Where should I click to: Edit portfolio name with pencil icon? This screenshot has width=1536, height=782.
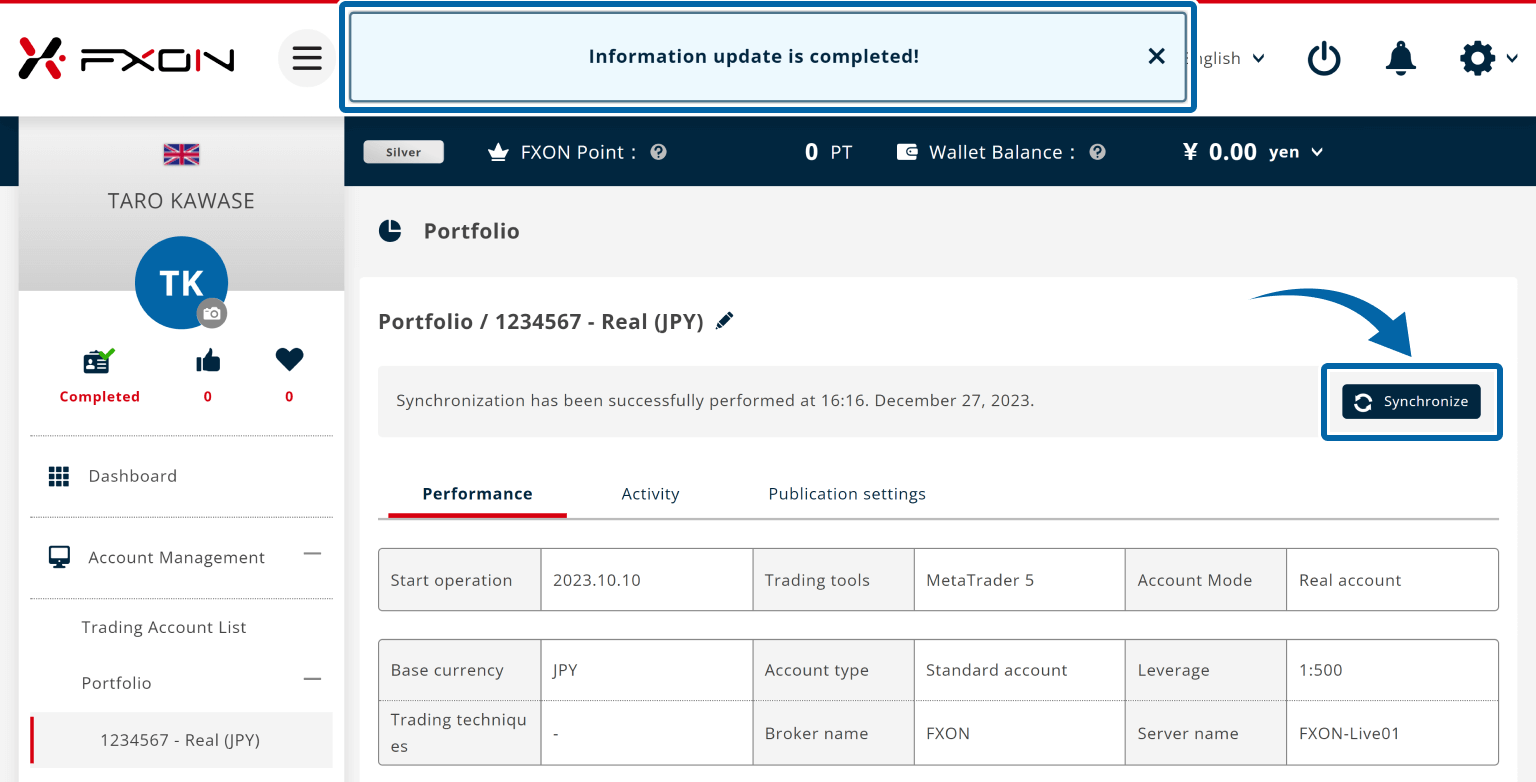click(725, 320)
